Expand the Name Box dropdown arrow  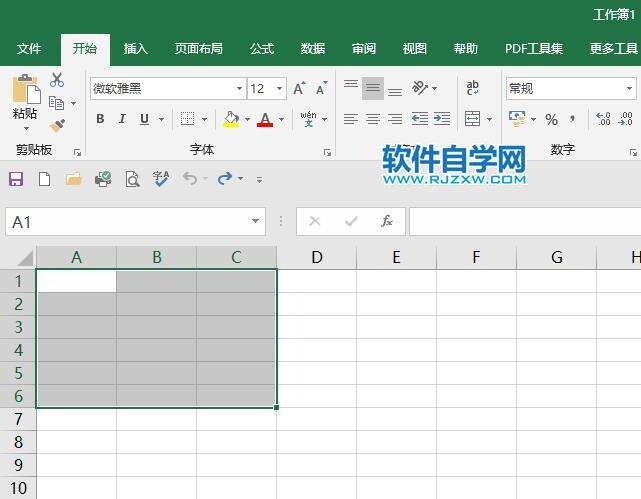point(255,221)
